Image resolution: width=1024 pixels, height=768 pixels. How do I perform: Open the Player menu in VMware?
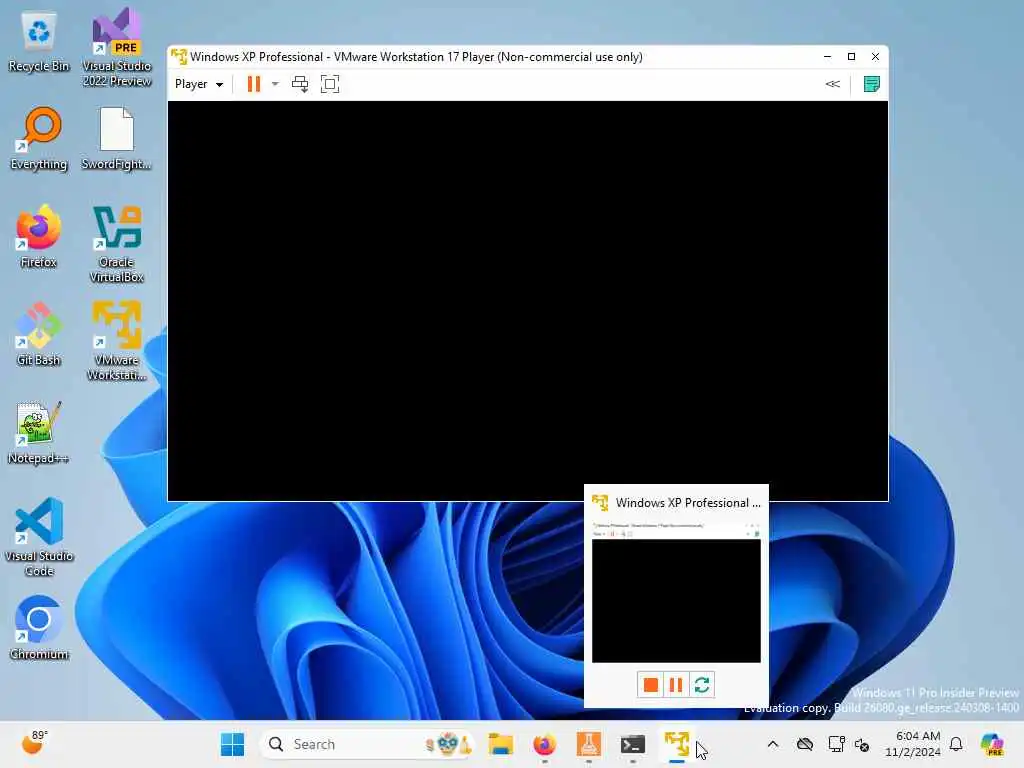pyautogui.click(x=199, y=84)
